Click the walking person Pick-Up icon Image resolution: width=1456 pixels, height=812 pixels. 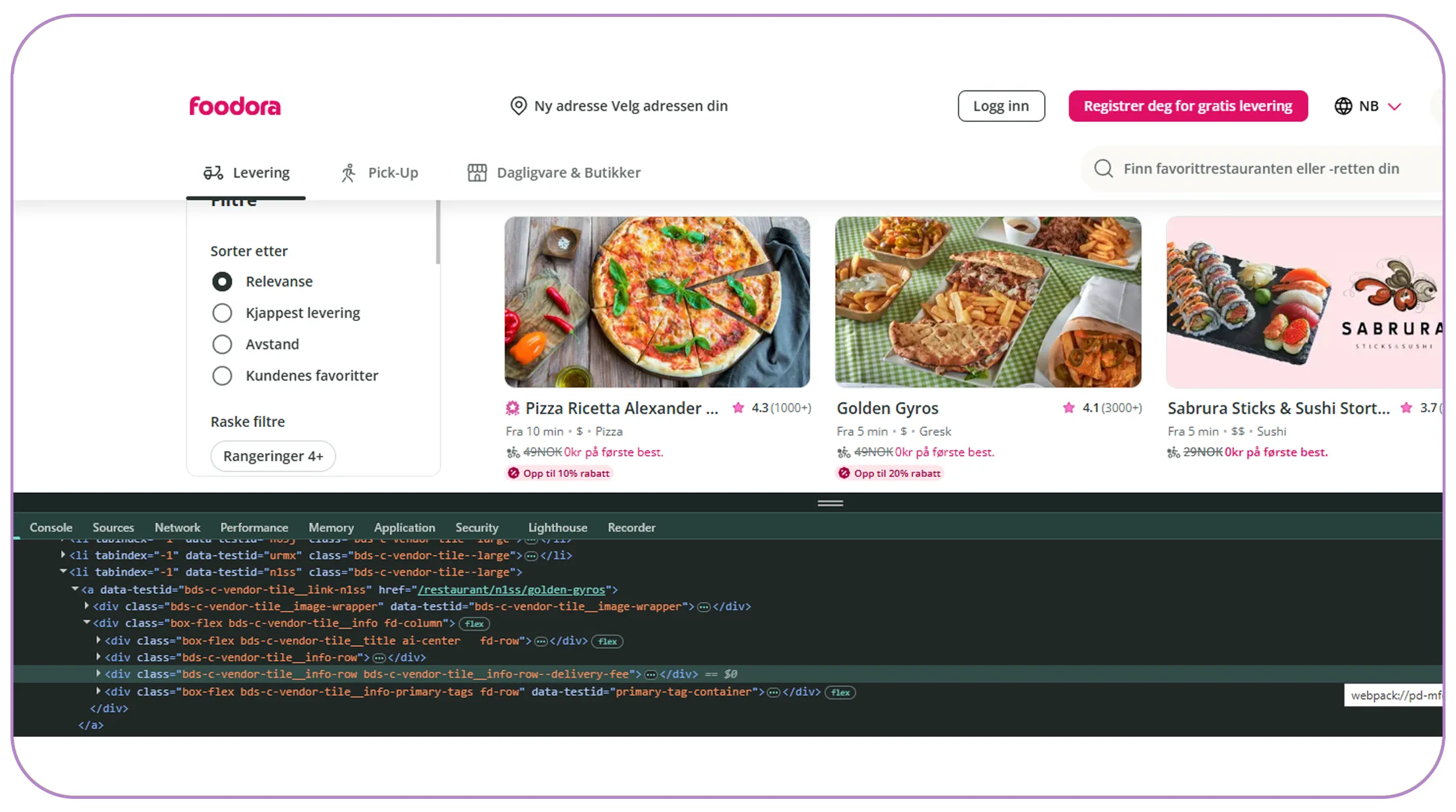[348, 173]
